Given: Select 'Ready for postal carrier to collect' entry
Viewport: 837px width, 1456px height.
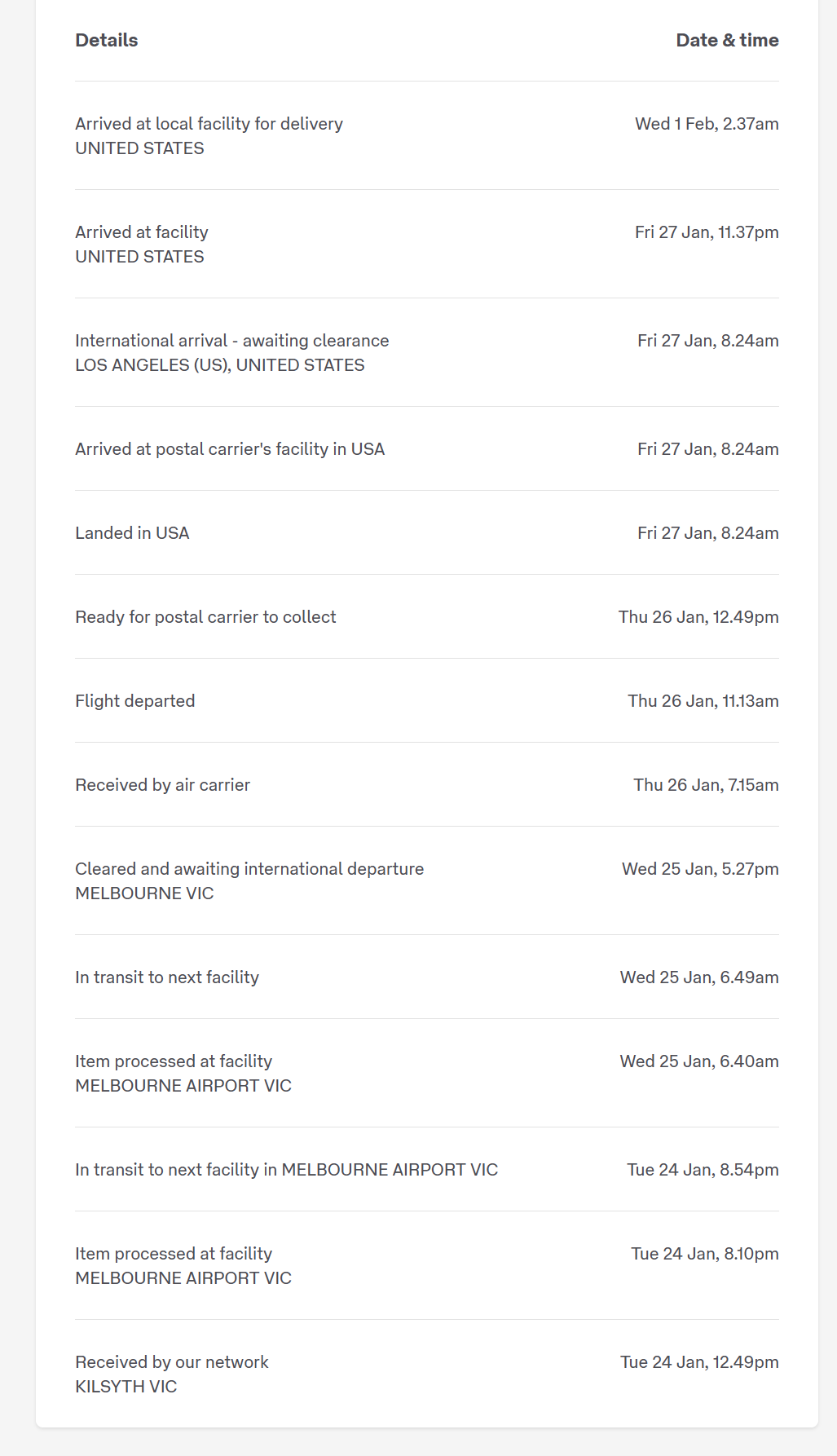Looking at the screenshot, I should tap(205, 617).
